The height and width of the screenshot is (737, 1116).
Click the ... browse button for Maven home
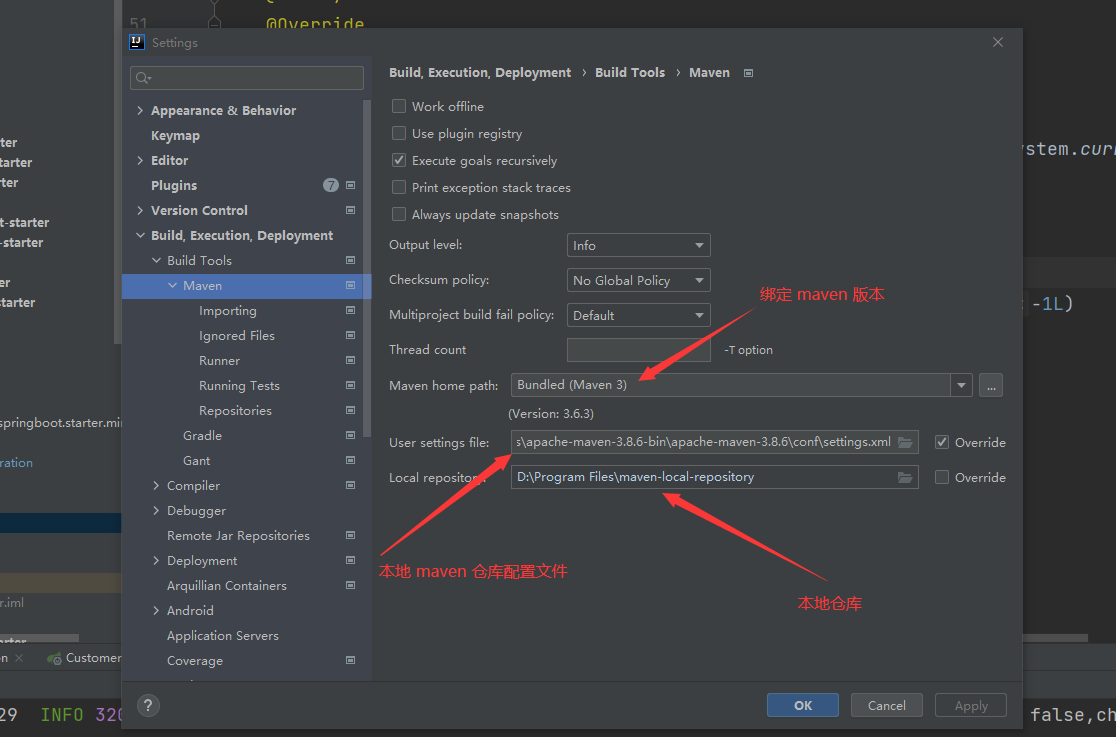pyautogui.click(x=991, y=385)
